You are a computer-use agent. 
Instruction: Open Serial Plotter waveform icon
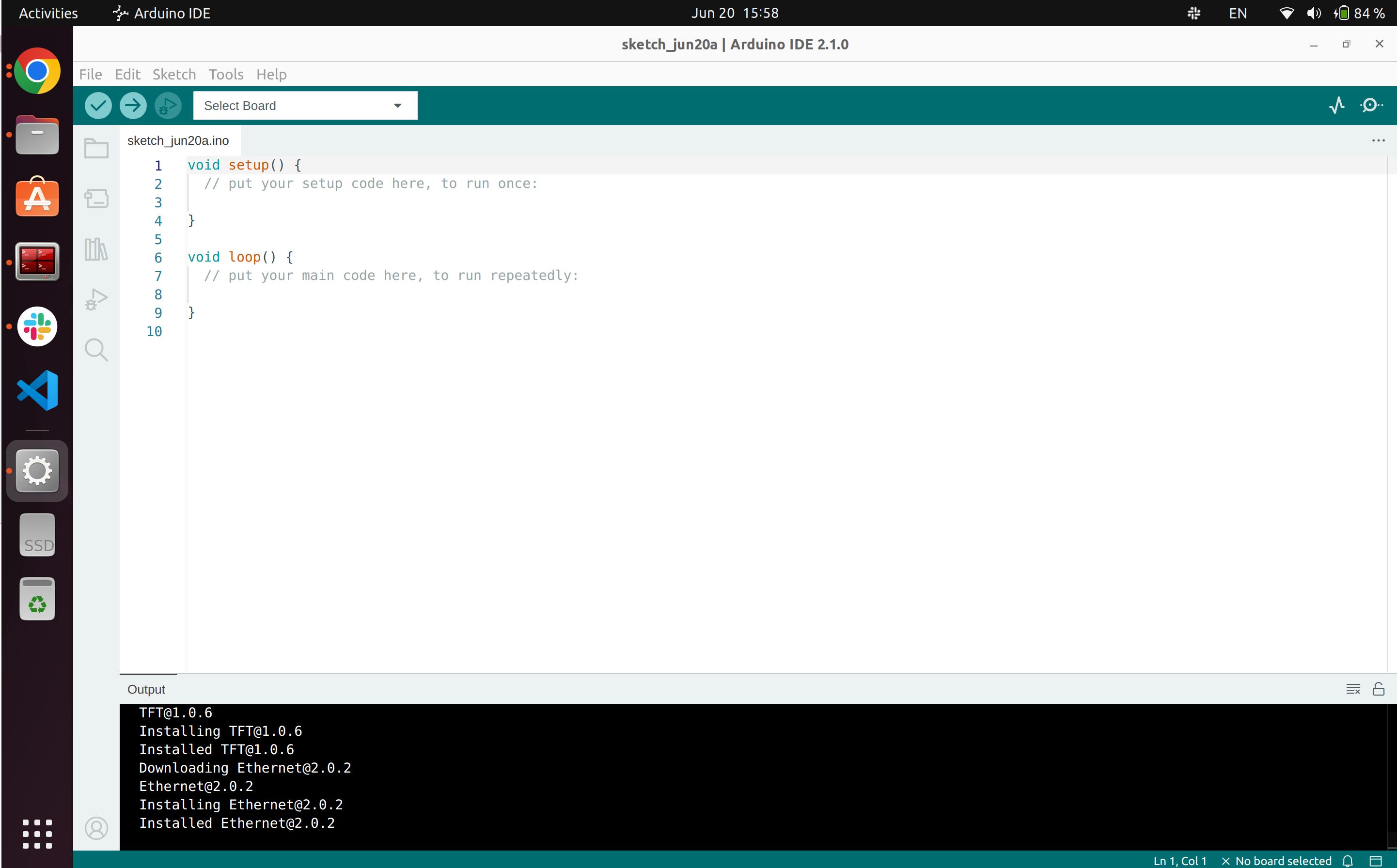coord(1336,106)
